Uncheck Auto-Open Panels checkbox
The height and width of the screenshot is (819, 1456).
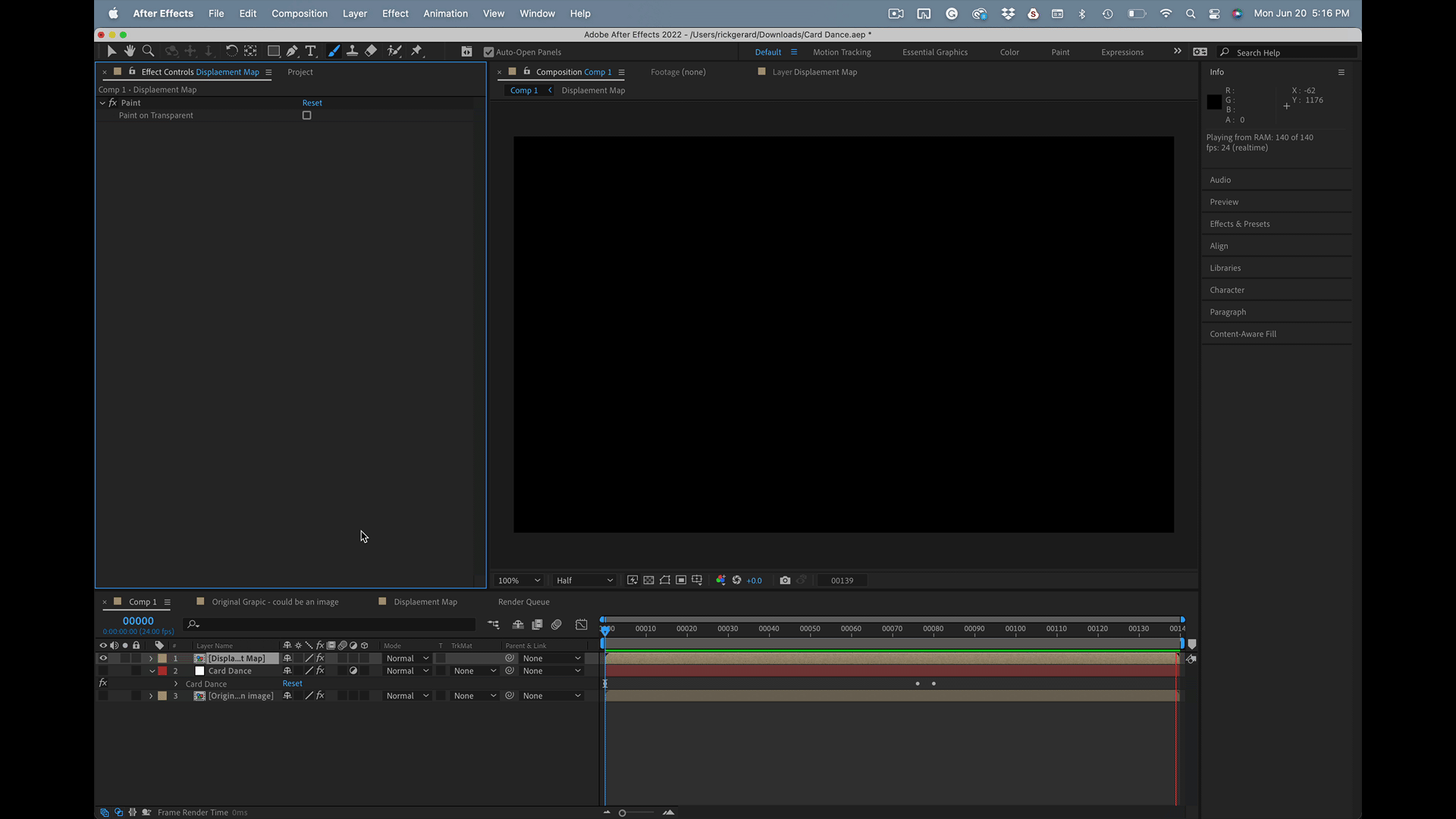tap(488, 52)
